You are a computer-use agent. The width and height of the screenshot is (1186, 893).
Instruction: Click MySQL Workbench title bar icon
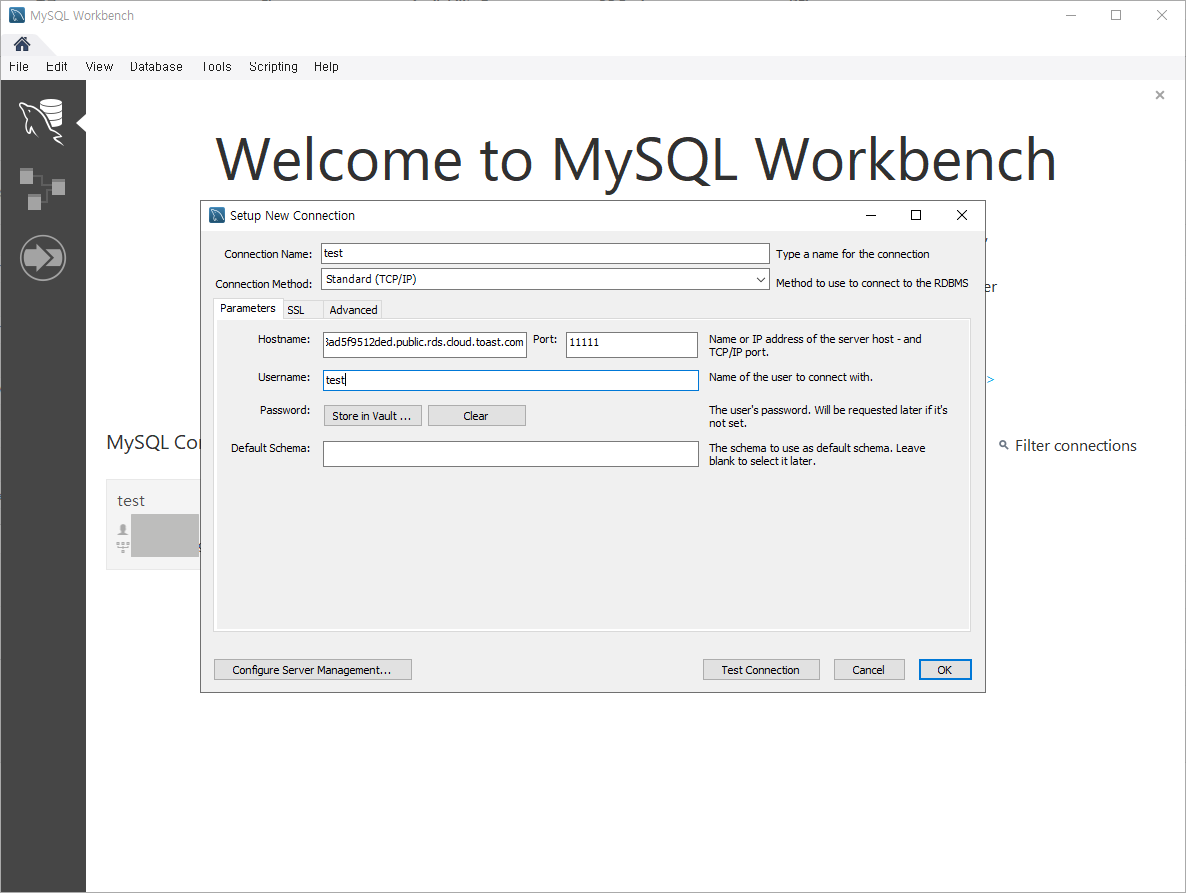[x=17, y=15]
